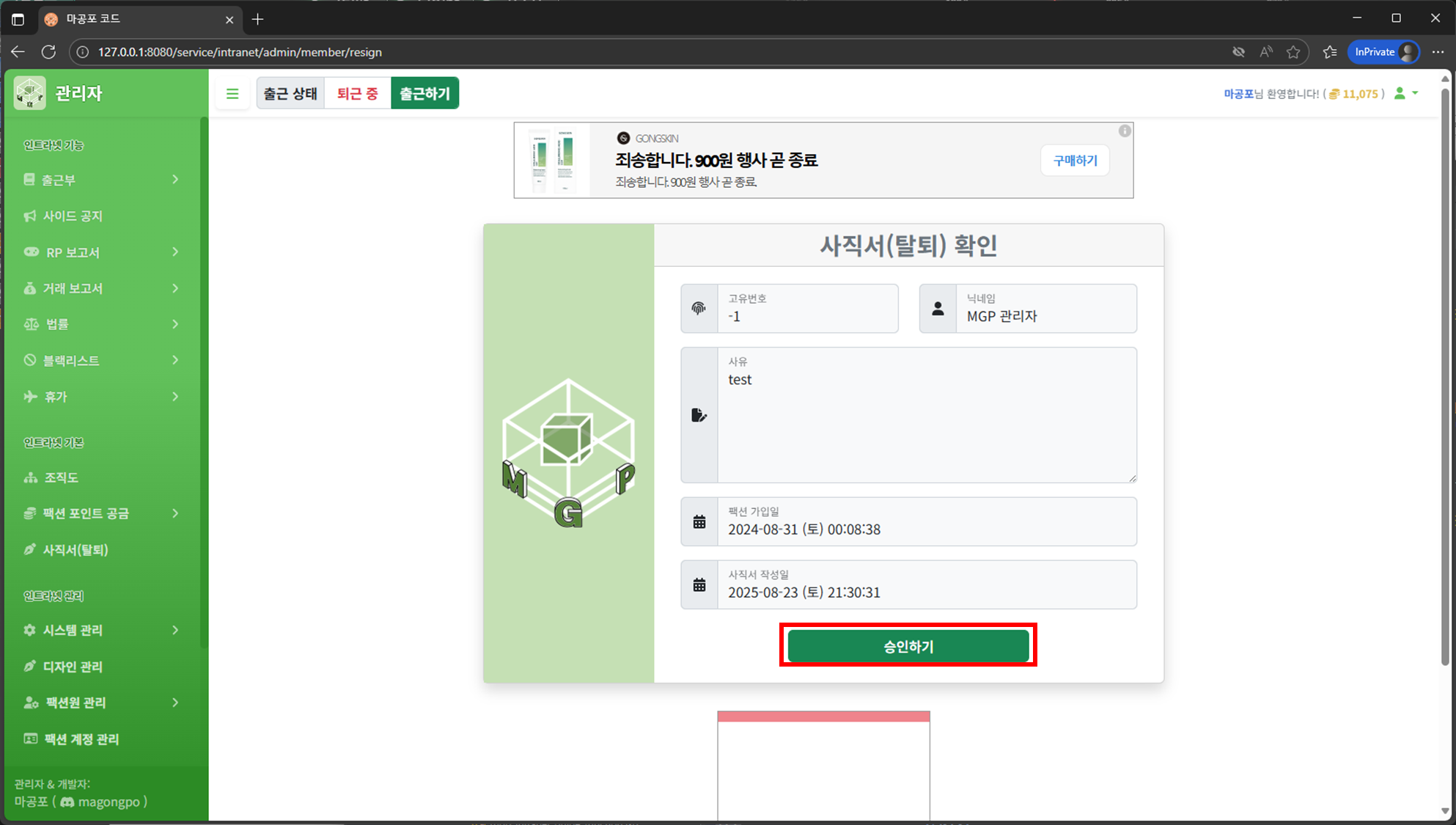Screen dimensions: 1456x825
Task: Expand the 출근부 submenu chevron
Action: [175, 180]
